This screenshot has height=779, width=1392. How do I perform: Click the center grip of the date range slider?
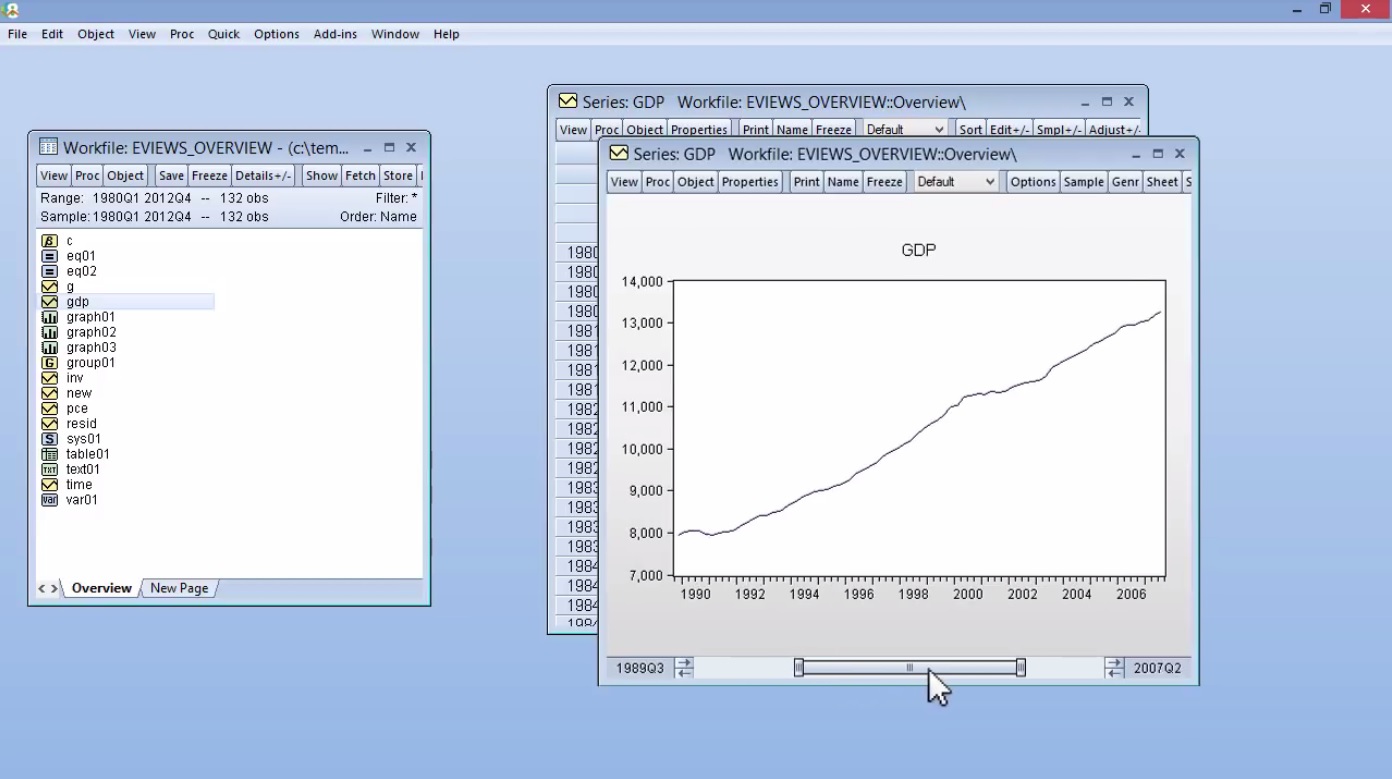[x=909, y=668]
